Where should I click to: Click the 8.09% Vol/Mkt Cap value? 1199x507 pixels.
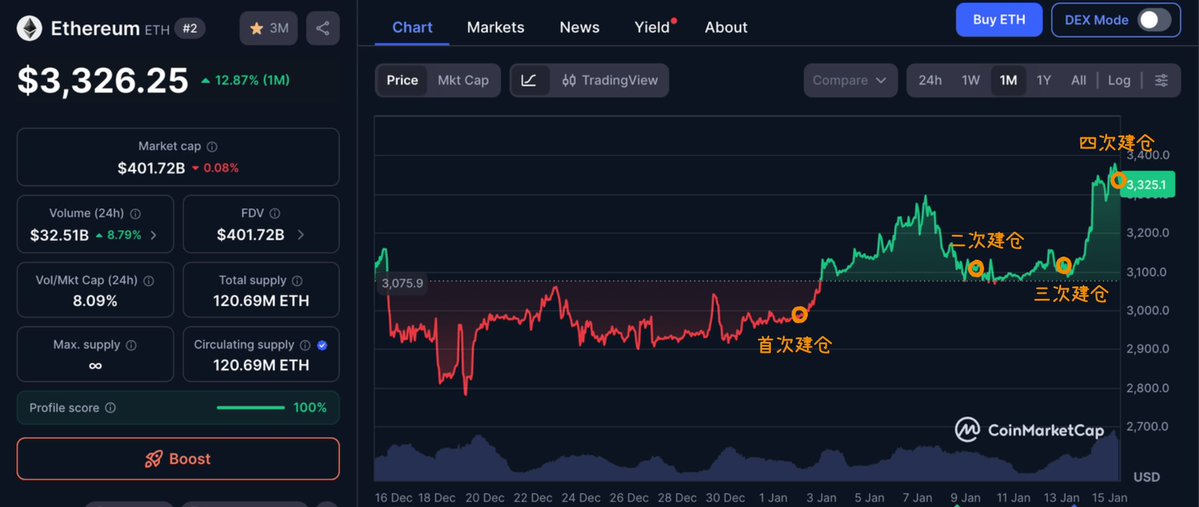pos(95,301)
